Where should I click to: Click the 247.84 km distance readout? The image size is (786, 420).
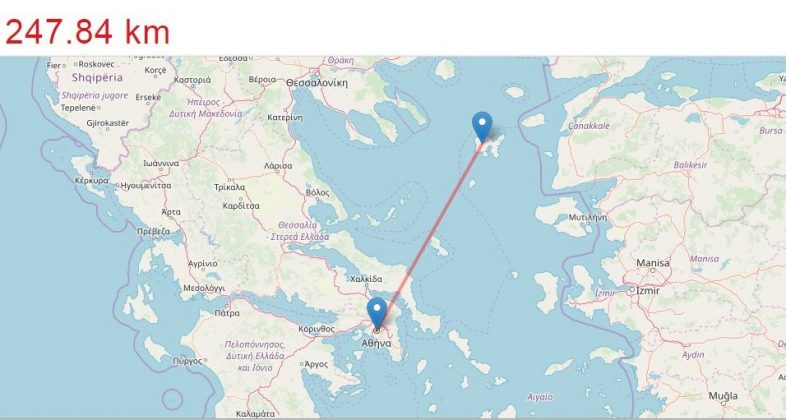point(87,32)
